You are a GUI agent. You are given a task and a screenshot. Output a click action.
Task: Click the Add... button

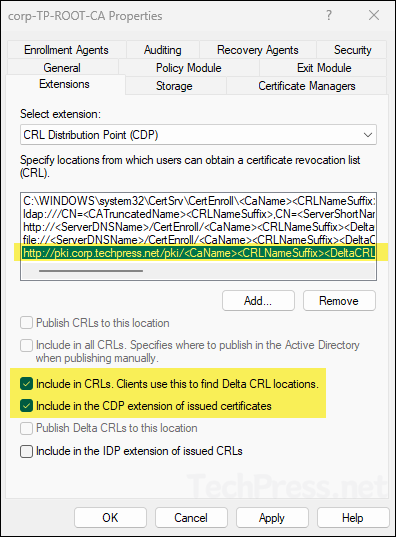click(258, 301)
